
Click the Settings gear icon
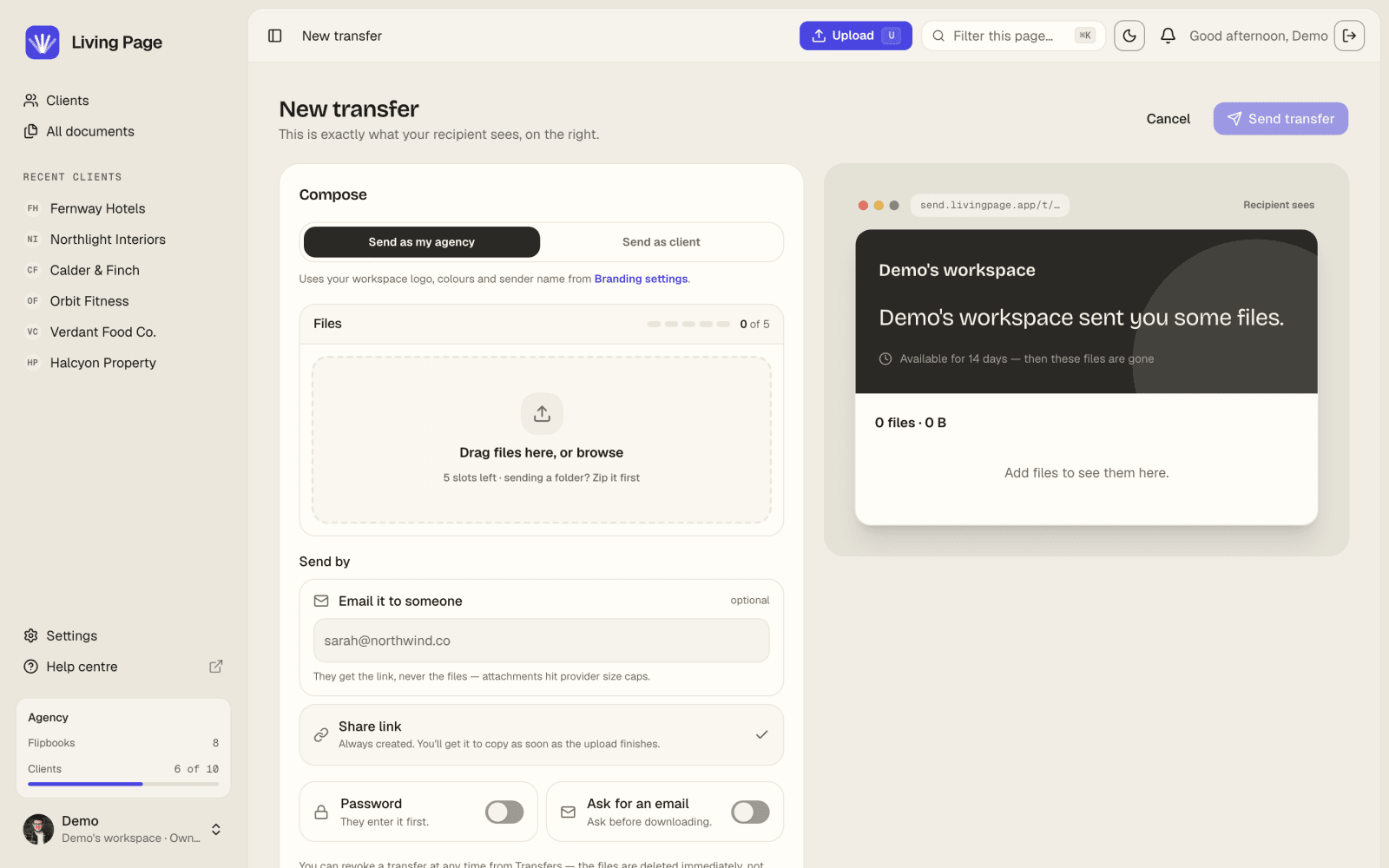tap(31, 635)
